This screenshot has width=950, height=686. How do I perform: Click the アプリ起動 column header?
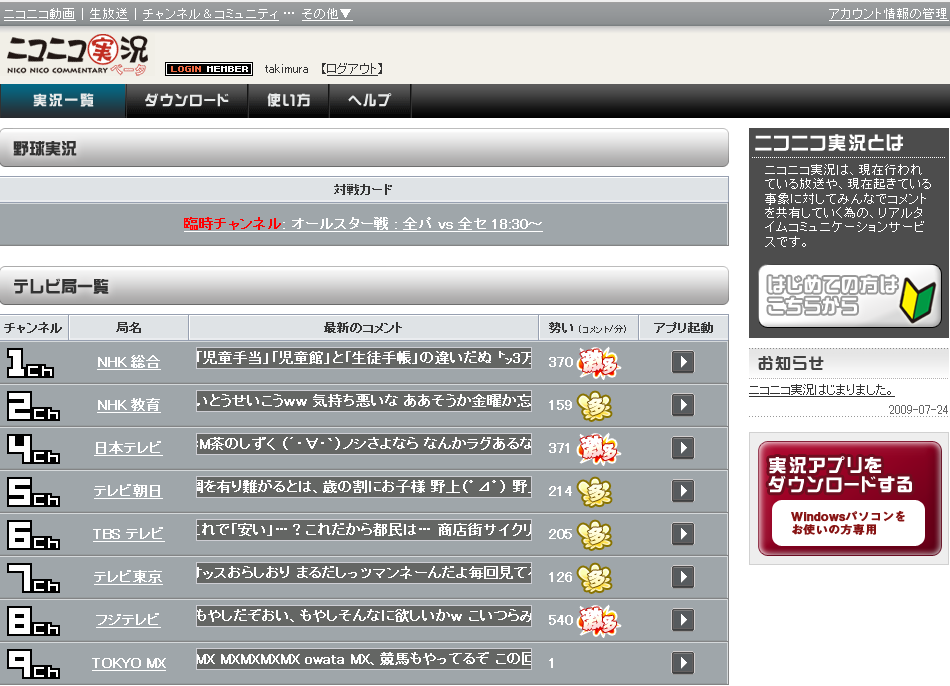pyautogui.click(x=683, y=328)
